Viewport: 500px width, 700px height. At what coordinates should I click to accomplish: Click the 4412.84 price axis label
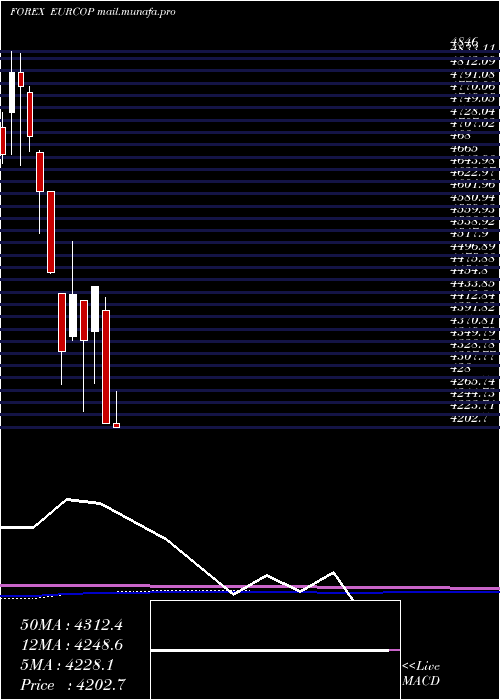(x=473, y=296)
